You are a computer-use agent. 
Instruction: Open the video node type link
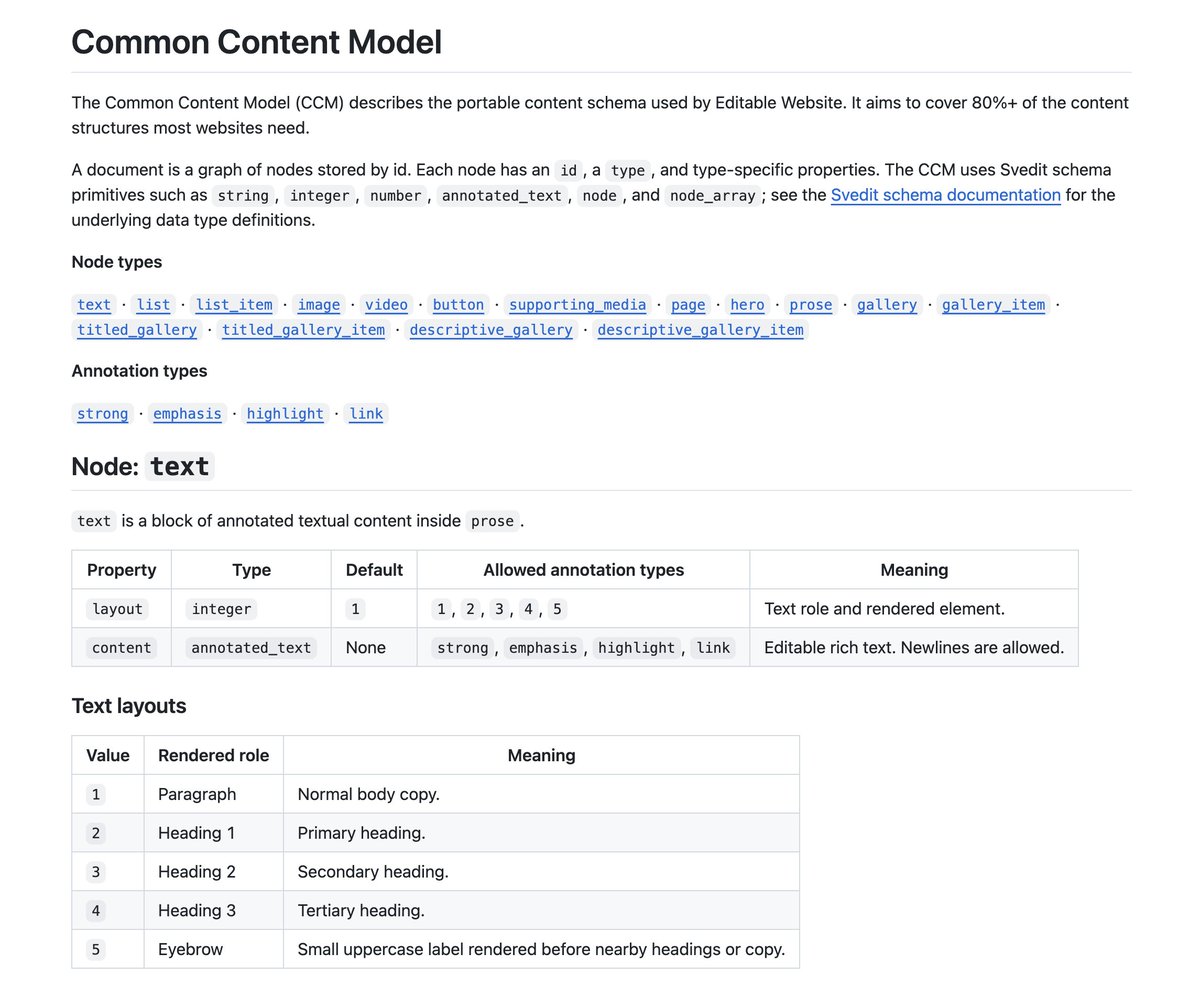[386, 305]
